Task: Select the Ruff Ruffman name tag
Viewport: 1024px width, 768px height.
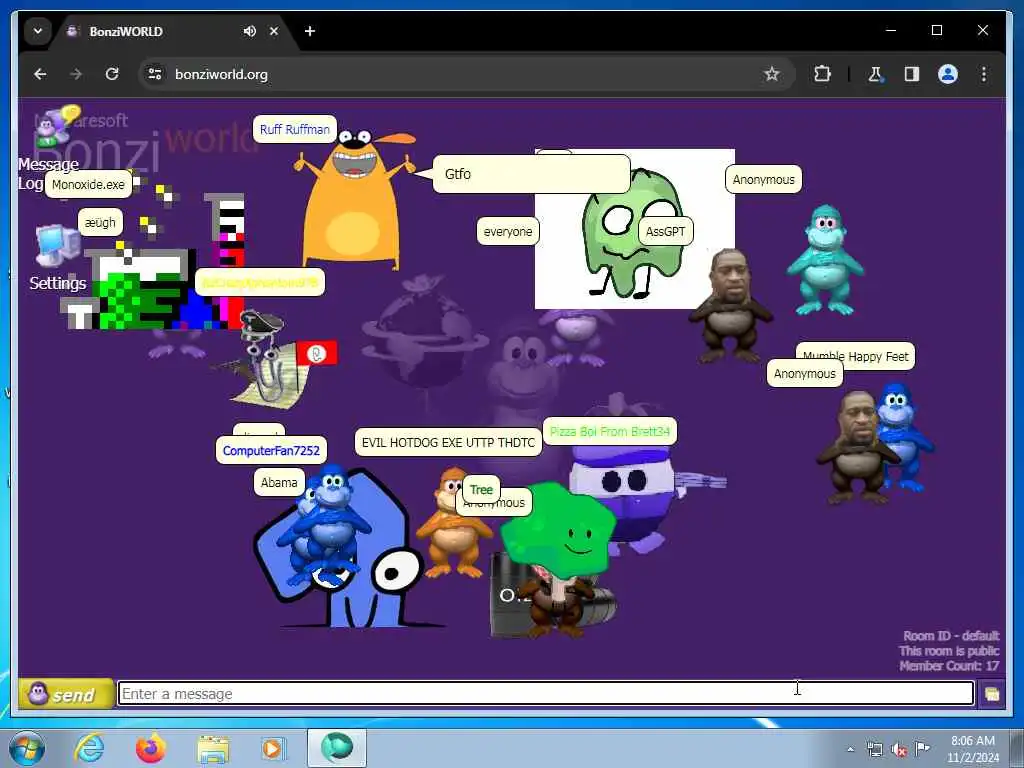Action: 295,129
